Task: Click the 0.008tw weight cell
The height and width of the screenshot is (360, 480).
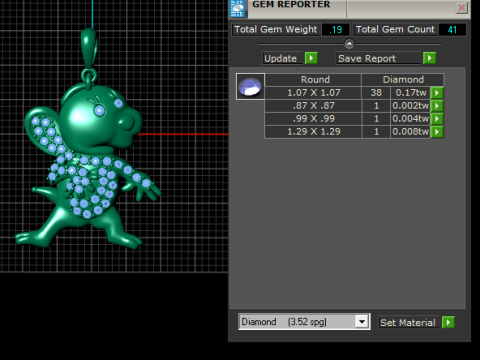Action: point(410,132)
